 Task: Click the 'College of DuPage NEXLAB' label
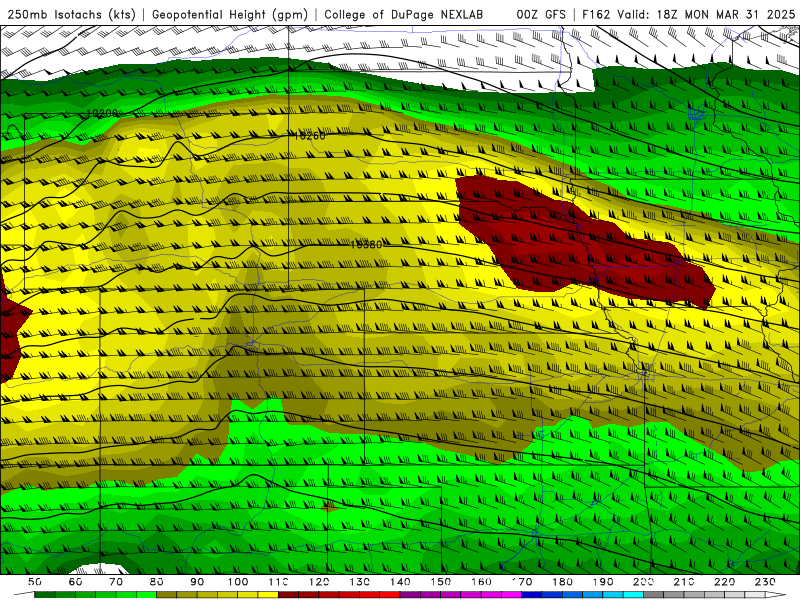[x=404, y=15]
